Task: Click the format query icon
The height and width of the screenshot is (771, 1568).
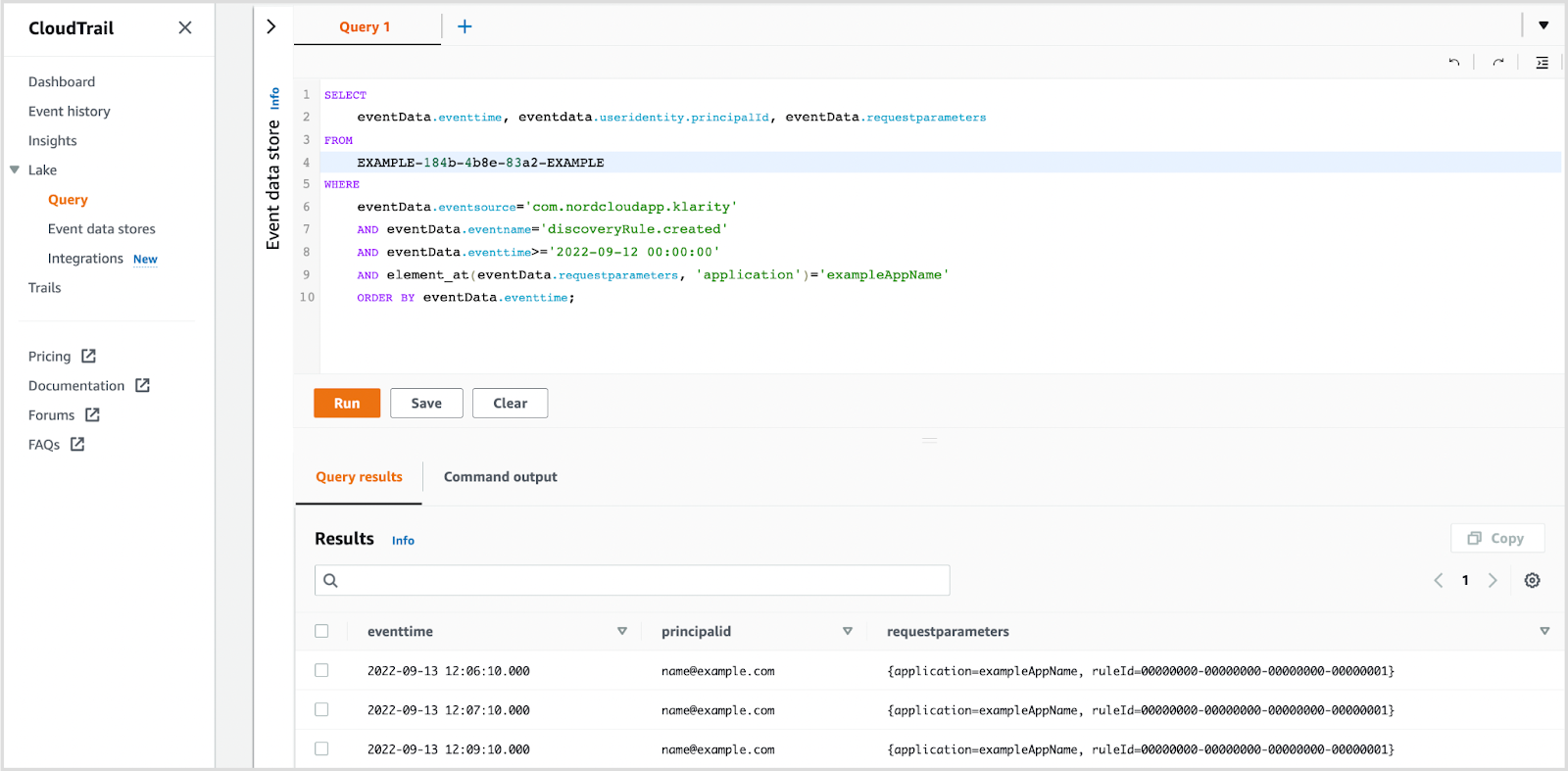Action: point(1542,63)
